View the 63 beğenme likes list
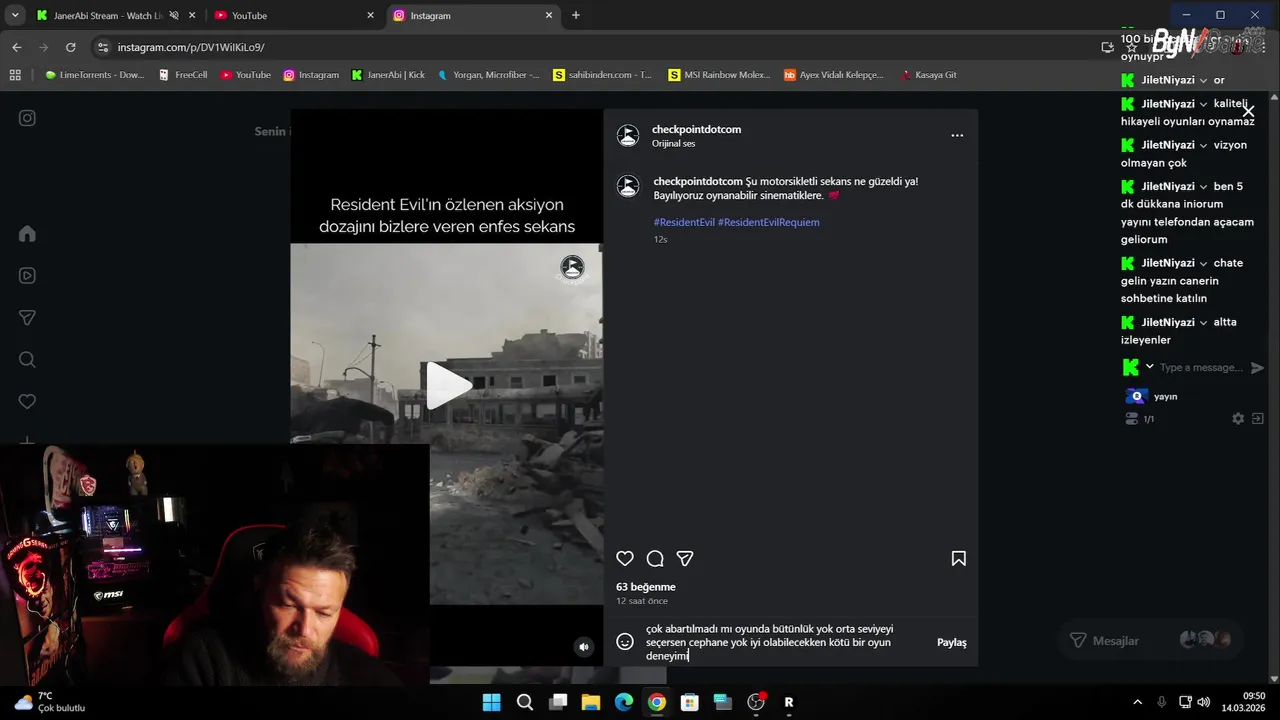The width and height of the screenshot is (1280, 720). pyautogui.click(x=646, y=587)
